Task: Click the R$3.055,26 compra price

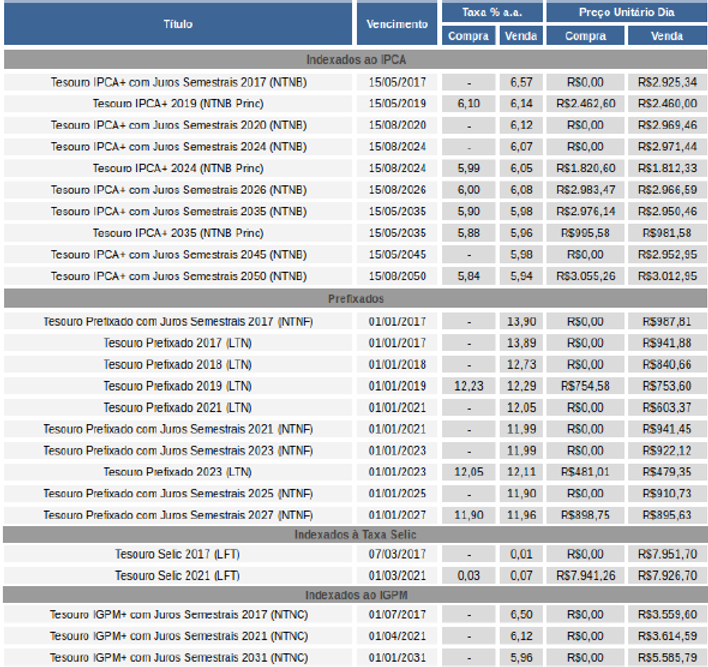Action: click(x=586, y=276)
